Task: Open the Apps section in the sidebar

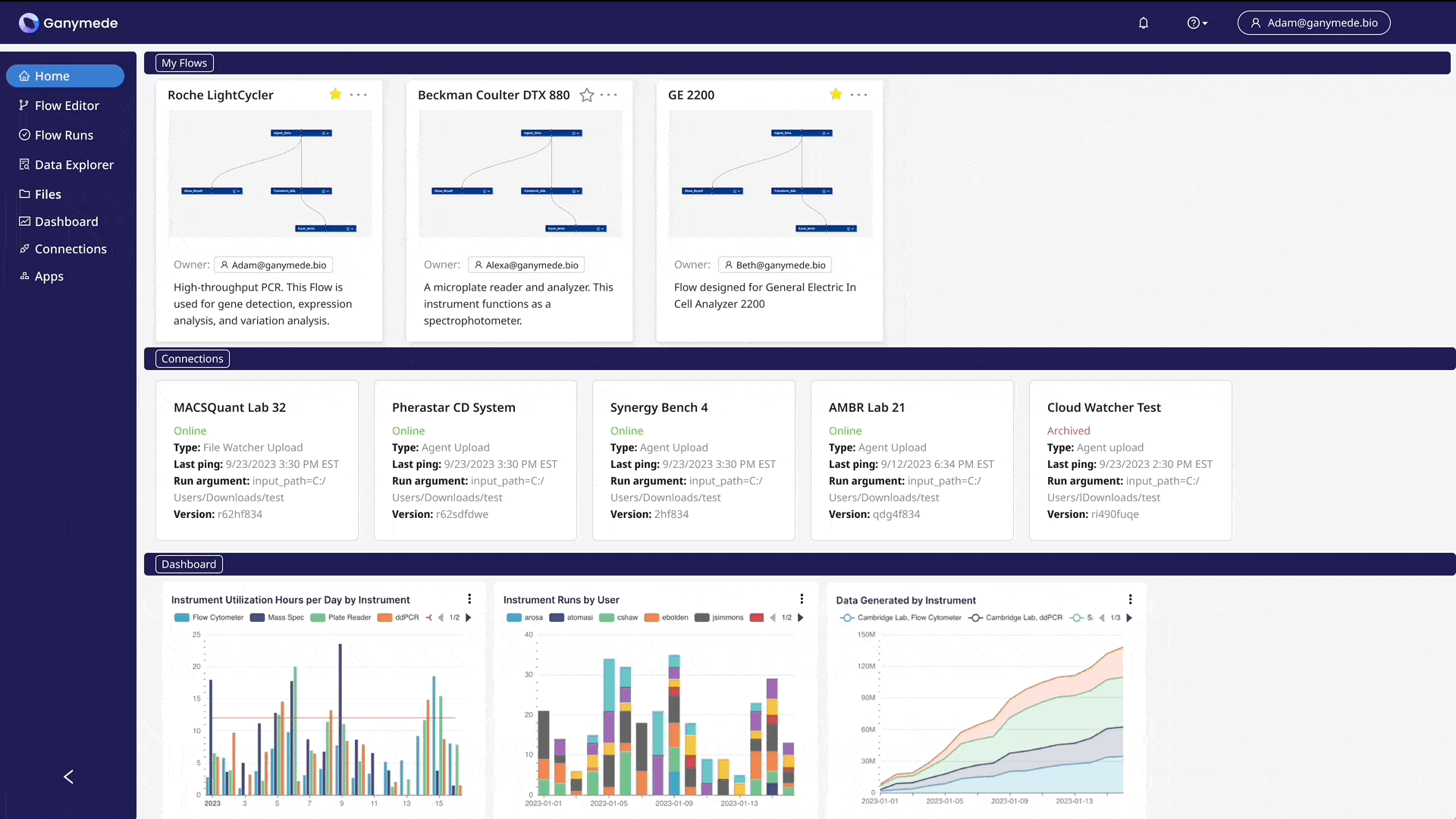Action: [49, 276]
